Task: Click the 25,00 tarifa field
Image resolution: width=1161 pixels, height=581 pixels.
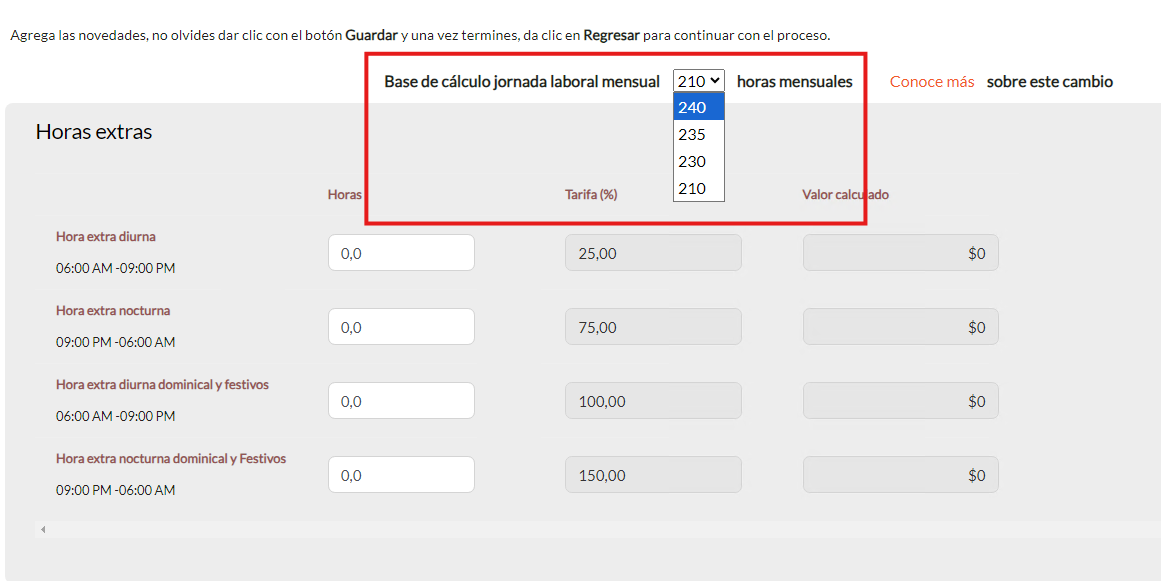Action: click(x=653, y=253)
